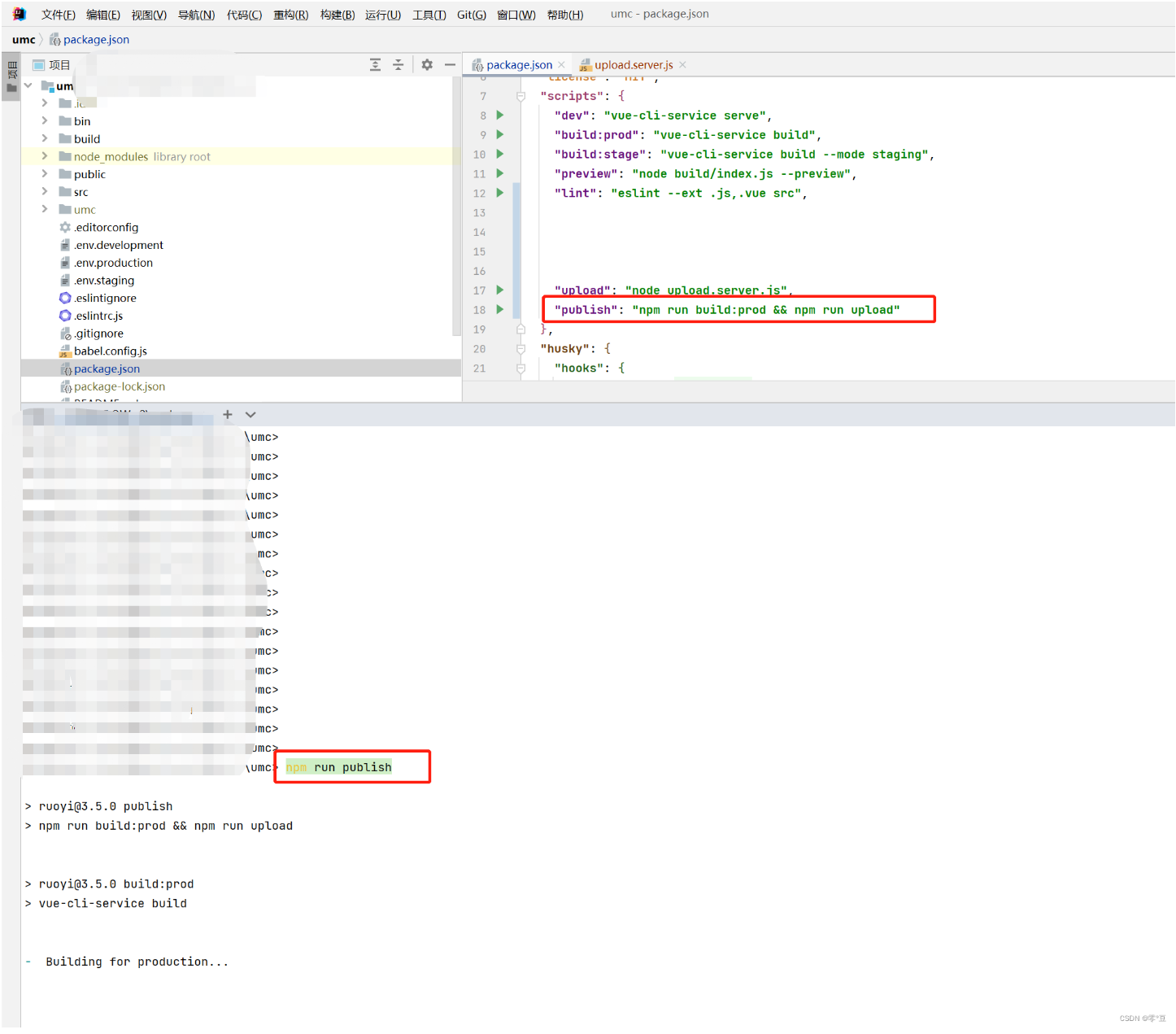The image size is (1176, 1034).
Task: Toggle fold on the "scripts" block
Action: click(521, 96)
